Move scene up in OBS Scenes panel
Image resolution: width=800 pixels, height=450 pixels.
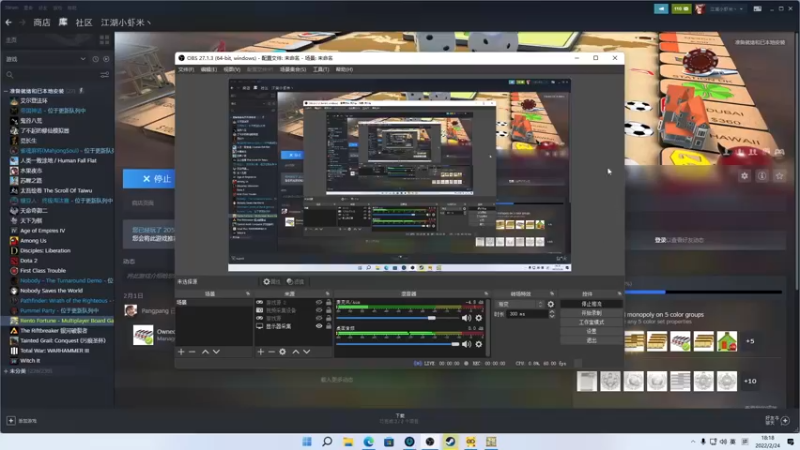[205, 352]
